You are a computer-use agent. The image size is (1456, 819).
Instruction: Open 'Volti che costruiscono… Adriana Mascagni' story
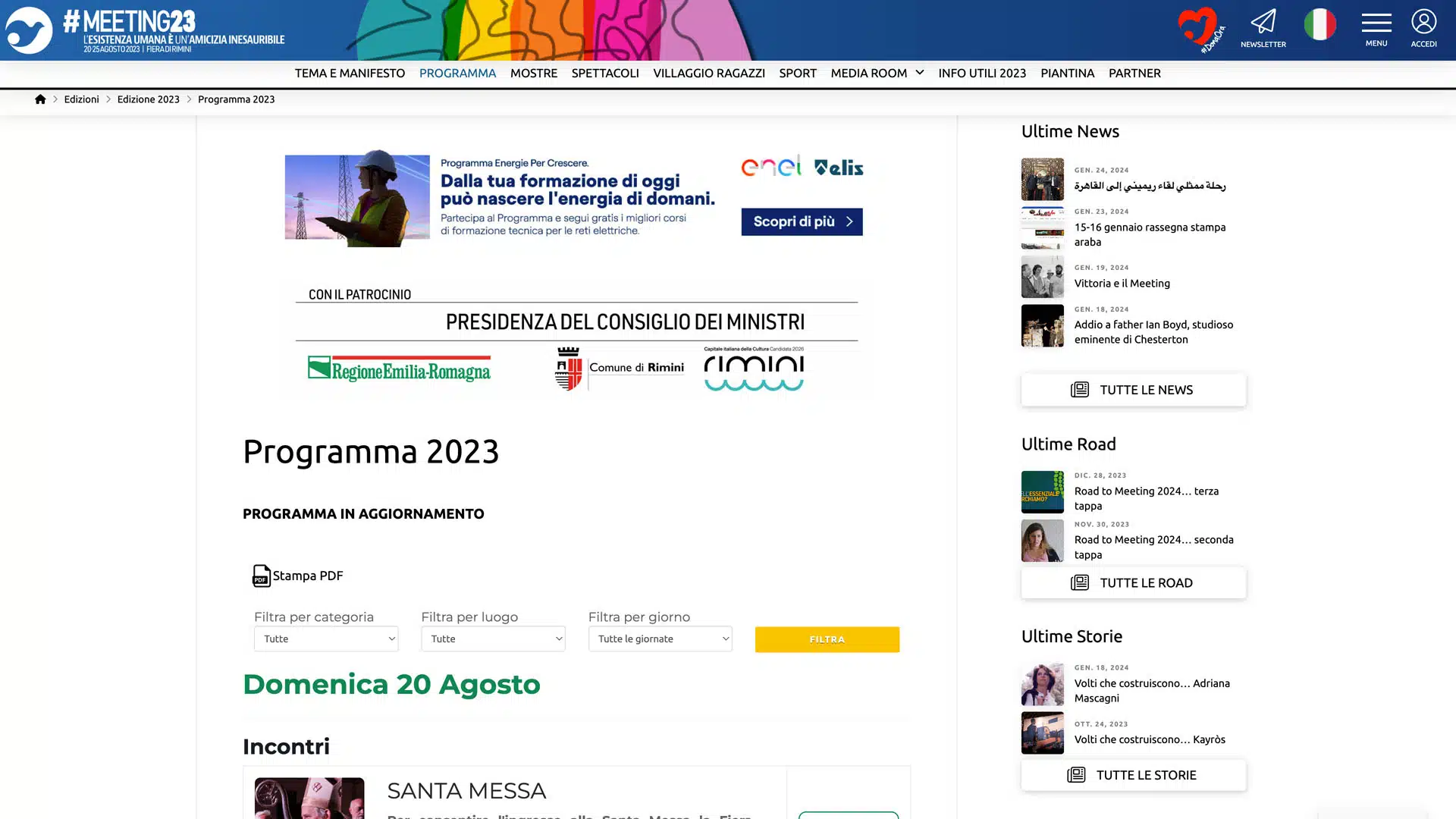pos(1152,691)
